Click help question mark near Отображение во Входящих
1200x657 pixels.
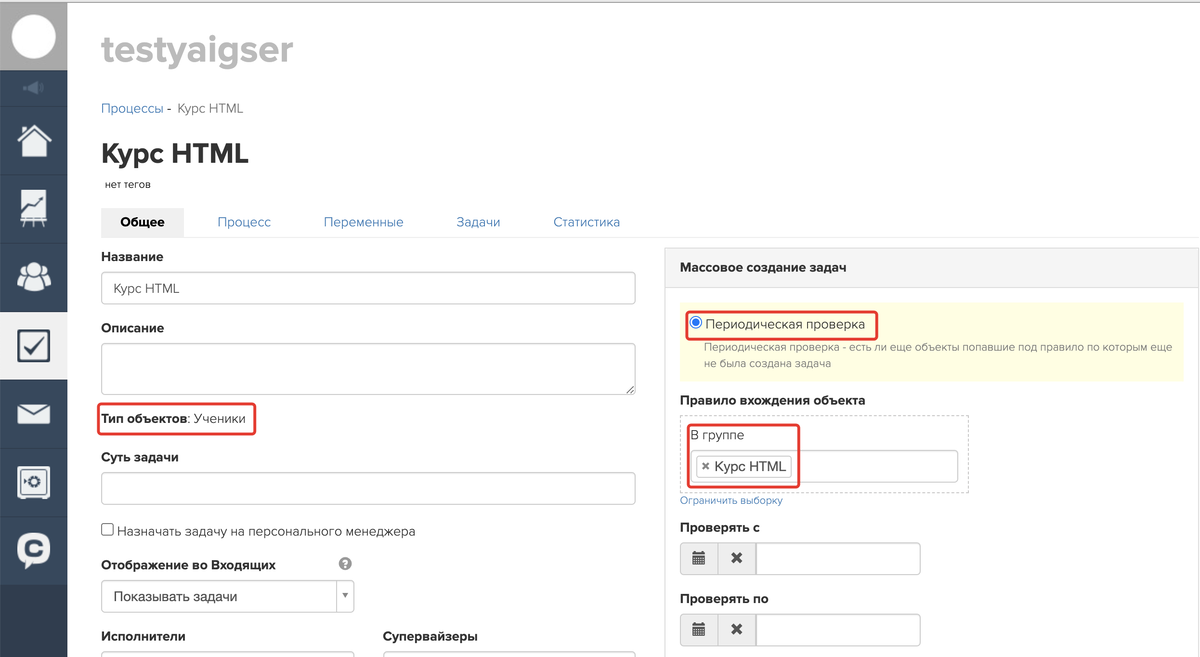345,564
